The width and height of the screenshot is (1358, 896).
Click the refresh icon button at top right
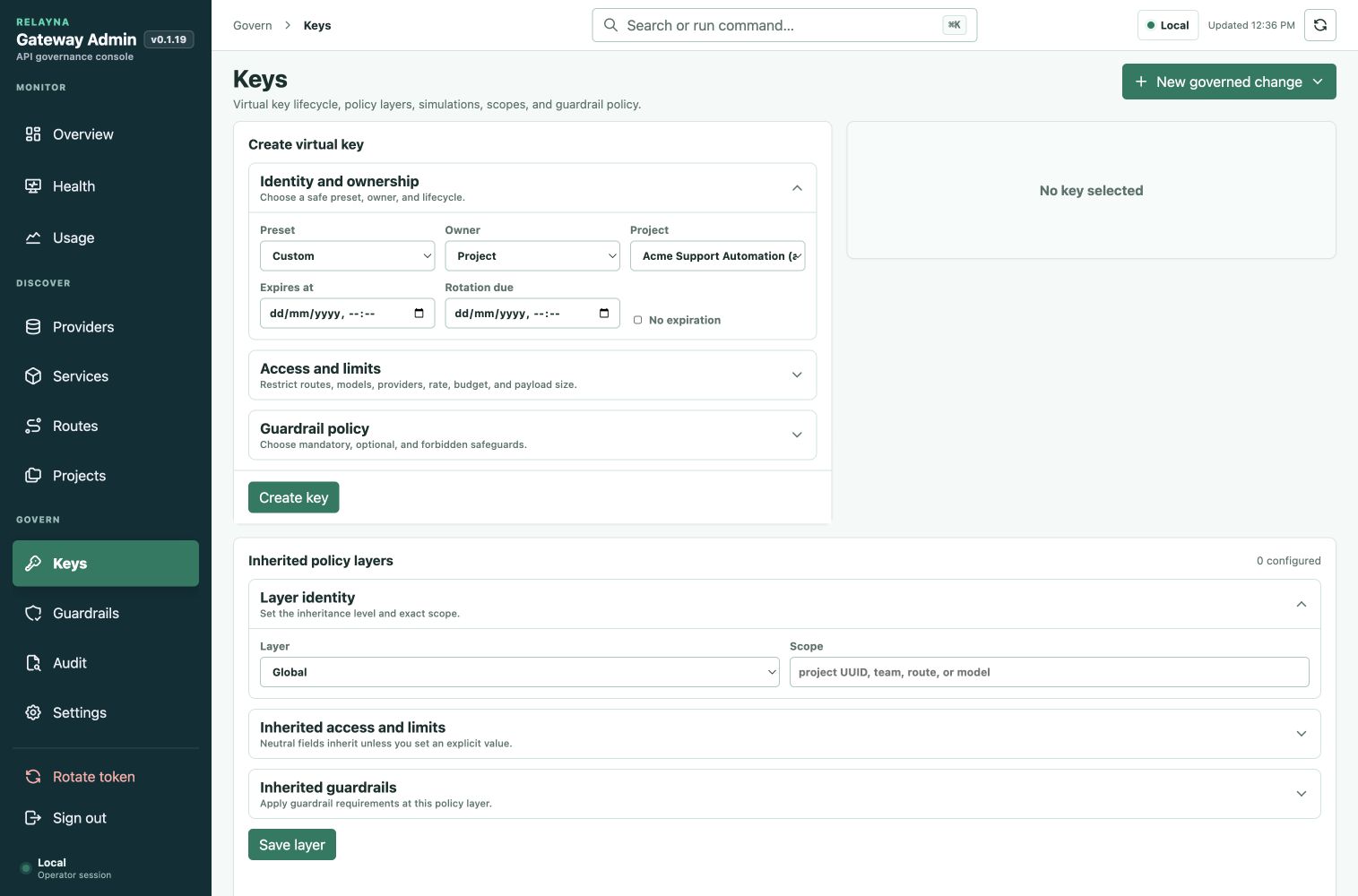coord(1320,25)
